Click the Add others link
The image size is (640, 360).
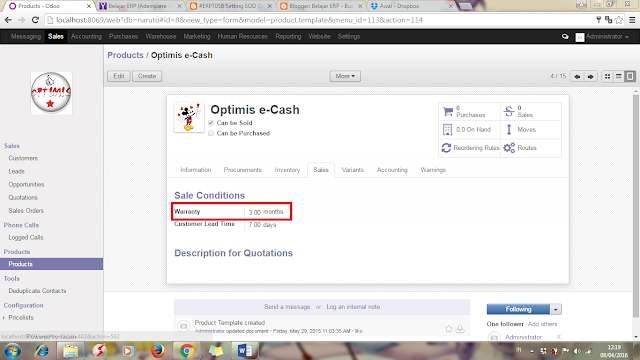click(542, 324)
